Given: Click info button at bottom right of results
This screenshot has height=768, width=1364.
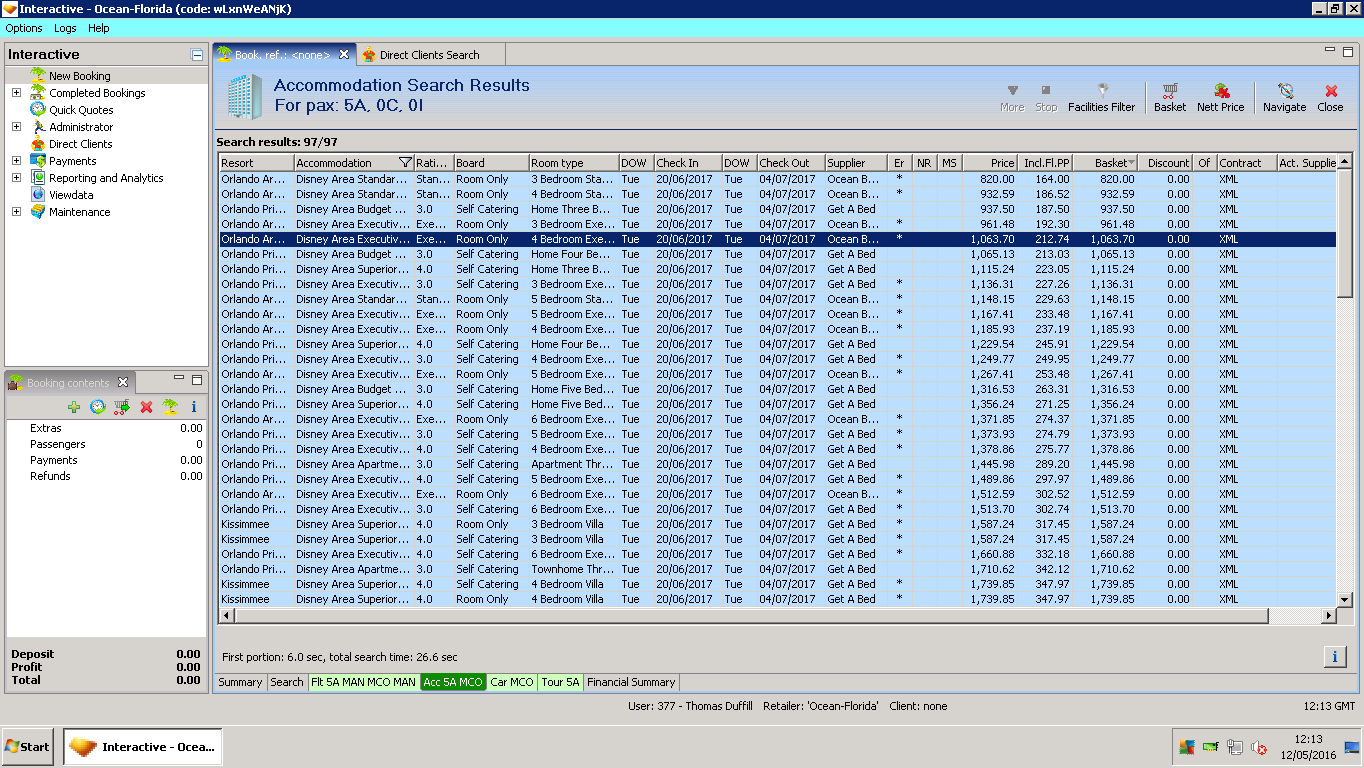Looking at the screenshot, I should click(x=1334, y=656).
